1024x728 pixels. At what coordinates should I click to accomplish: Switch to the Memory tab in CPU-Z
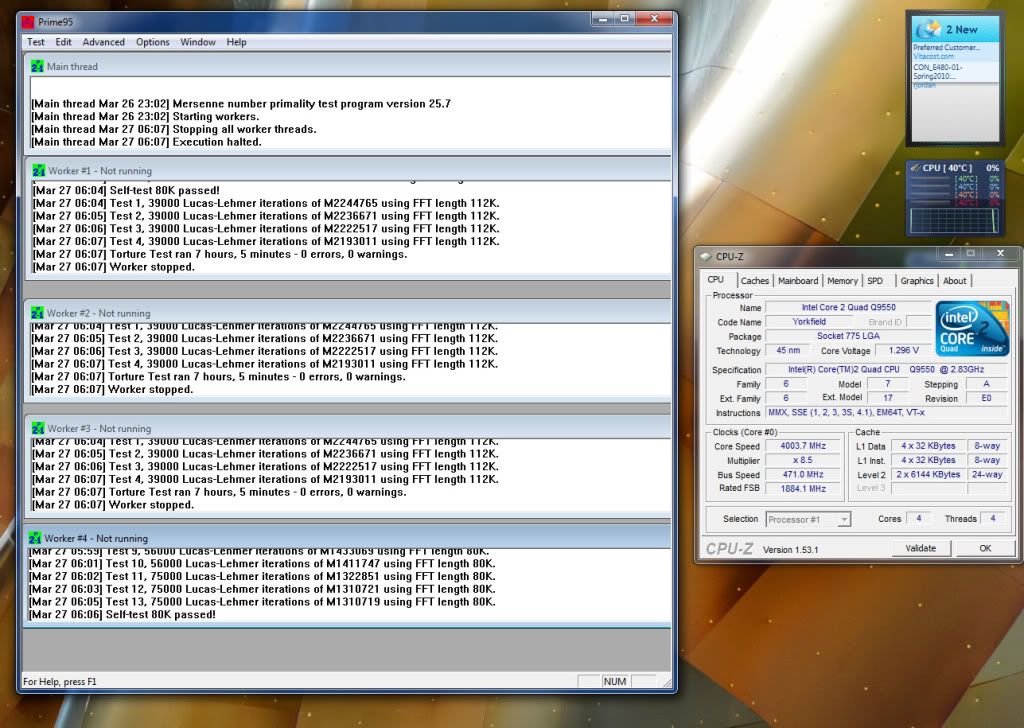point(842,281)
